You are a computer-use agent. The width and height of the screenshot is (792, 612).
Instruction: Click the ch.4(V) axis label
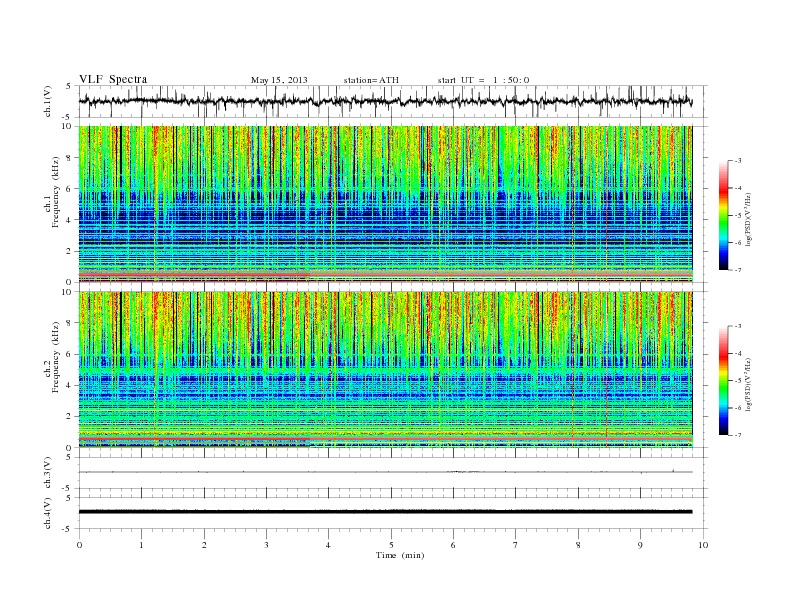pos(48,513)
